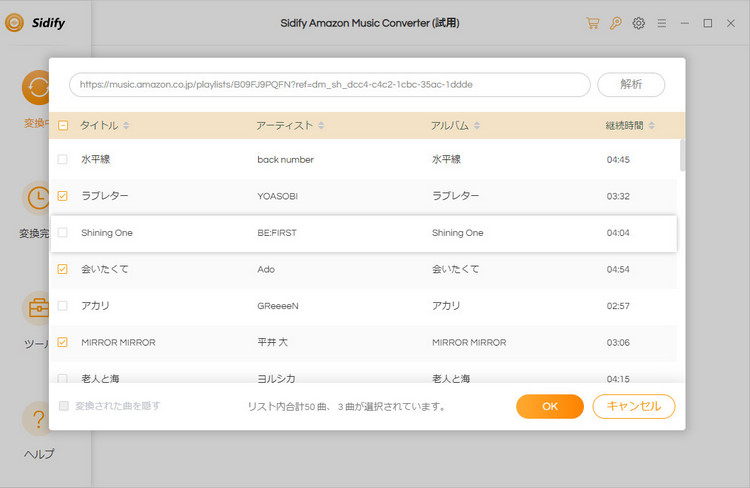Uncheck the ラブレター song checkbox
Screen dimensions: 750x488
click(x=63, y=196)
